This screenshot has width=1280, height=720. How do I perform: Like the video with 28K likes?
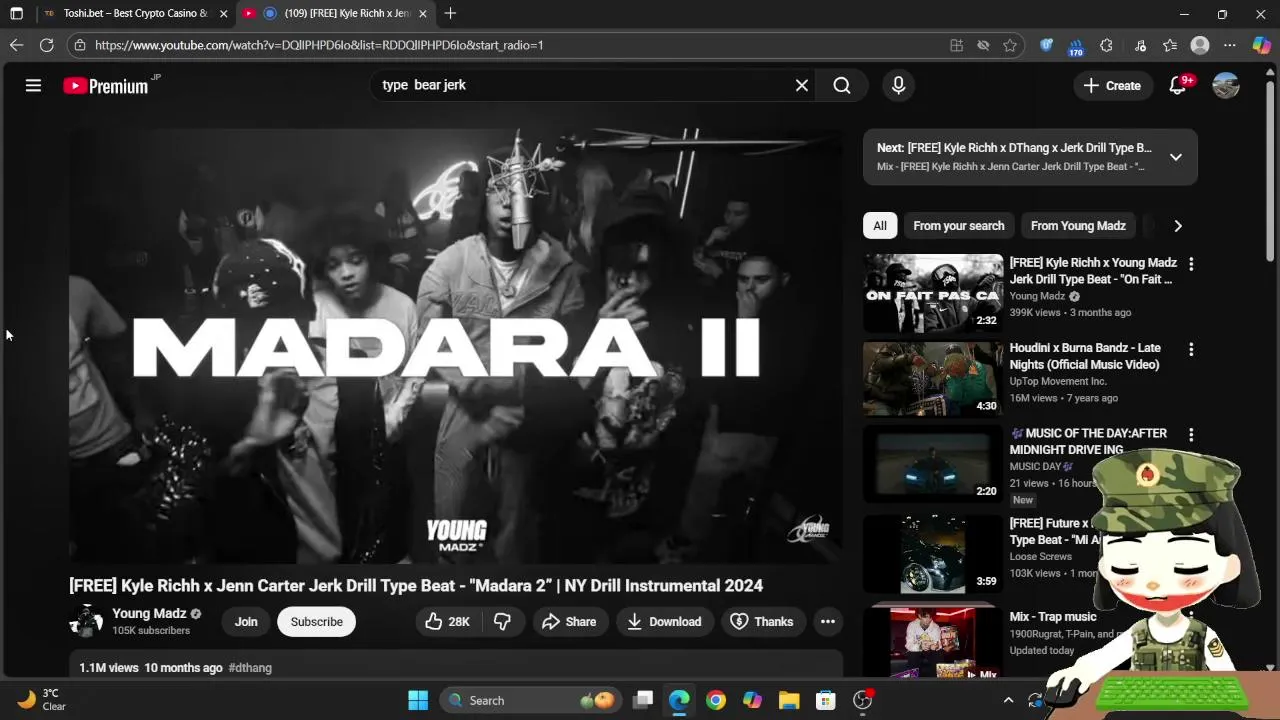[x=447, y=622]
